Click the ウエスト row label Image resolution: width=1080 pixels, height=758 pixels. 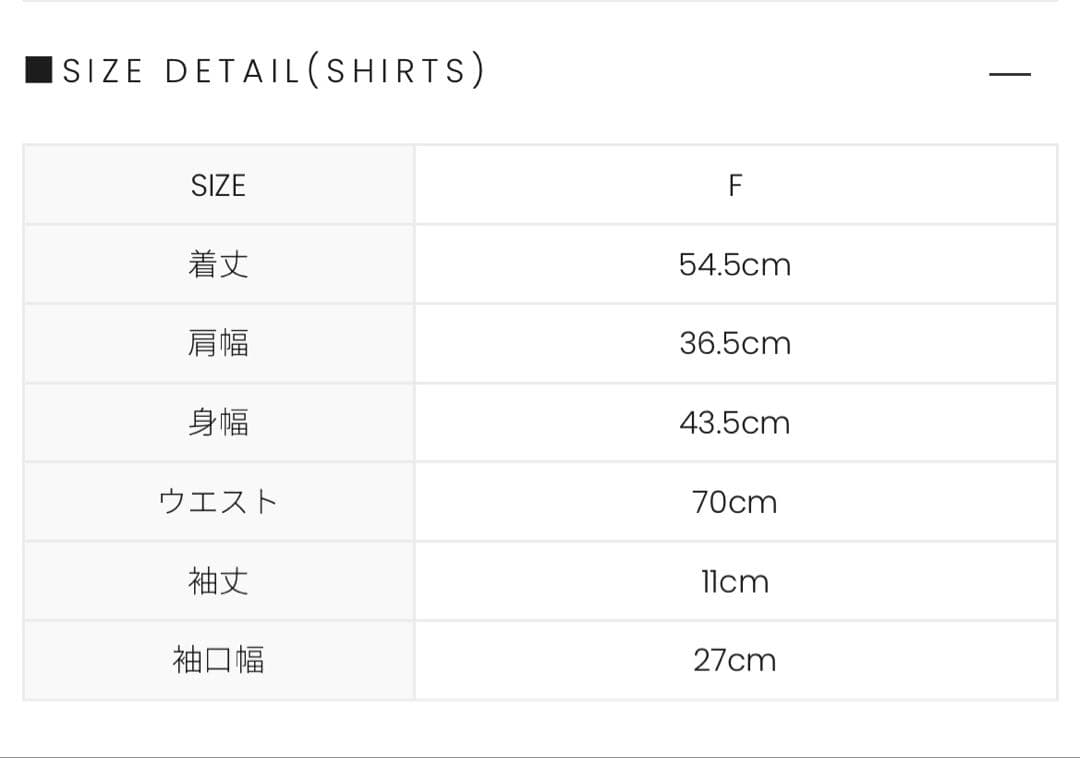point(218,502)
